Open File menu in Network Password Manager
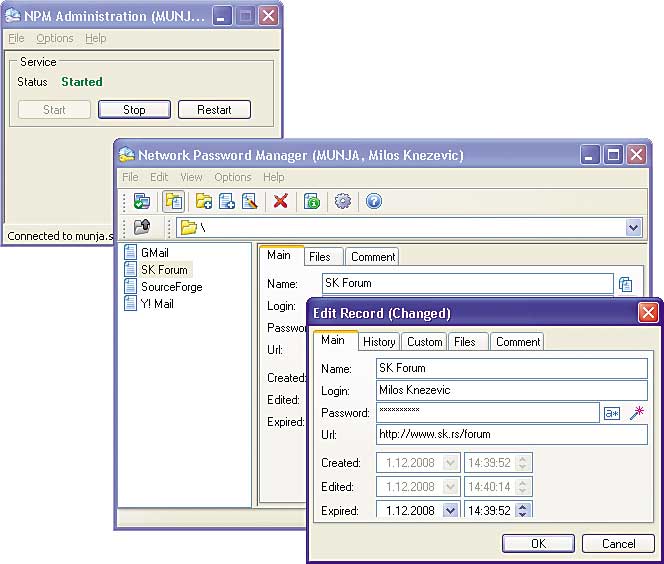The height and width of the screenshot is (564, 664). pos(130,177)
